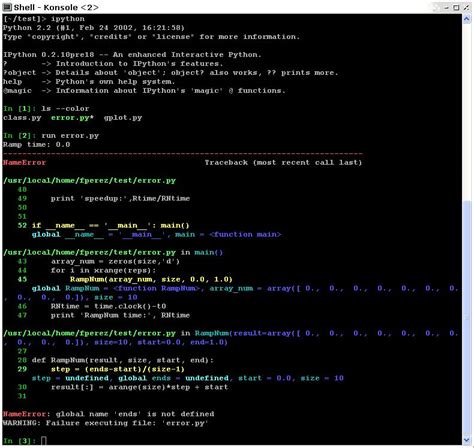Click the 'IPython 0.2.10pre18' banner line
The height and width of the screenshot is (448, 474).
(132, 55)
